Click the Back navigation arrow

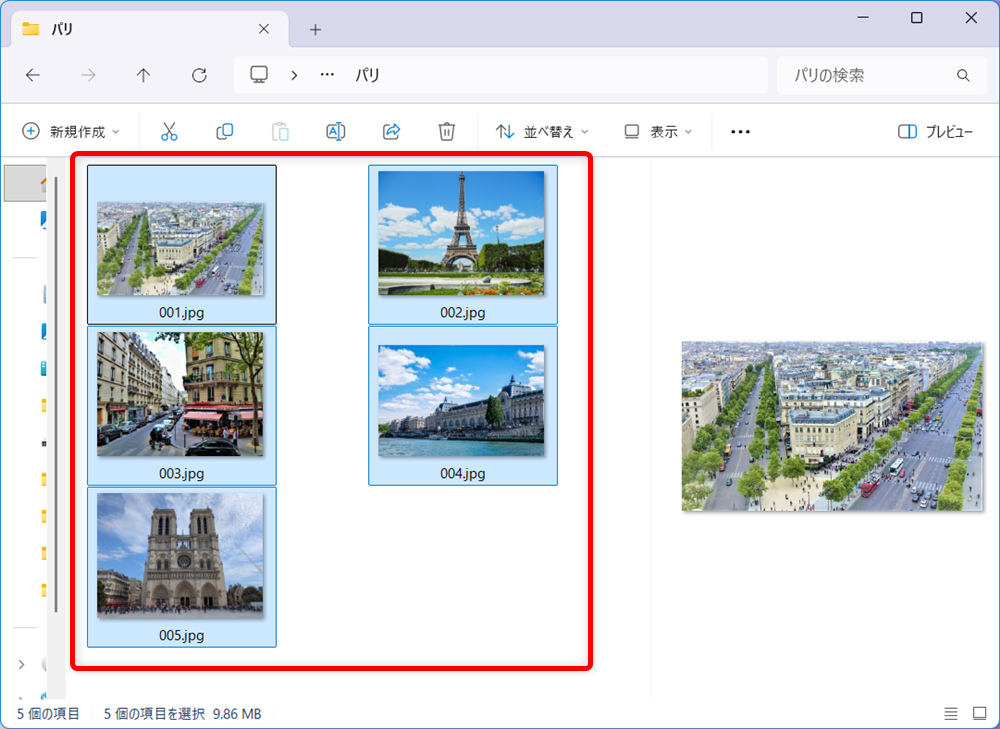33,75
